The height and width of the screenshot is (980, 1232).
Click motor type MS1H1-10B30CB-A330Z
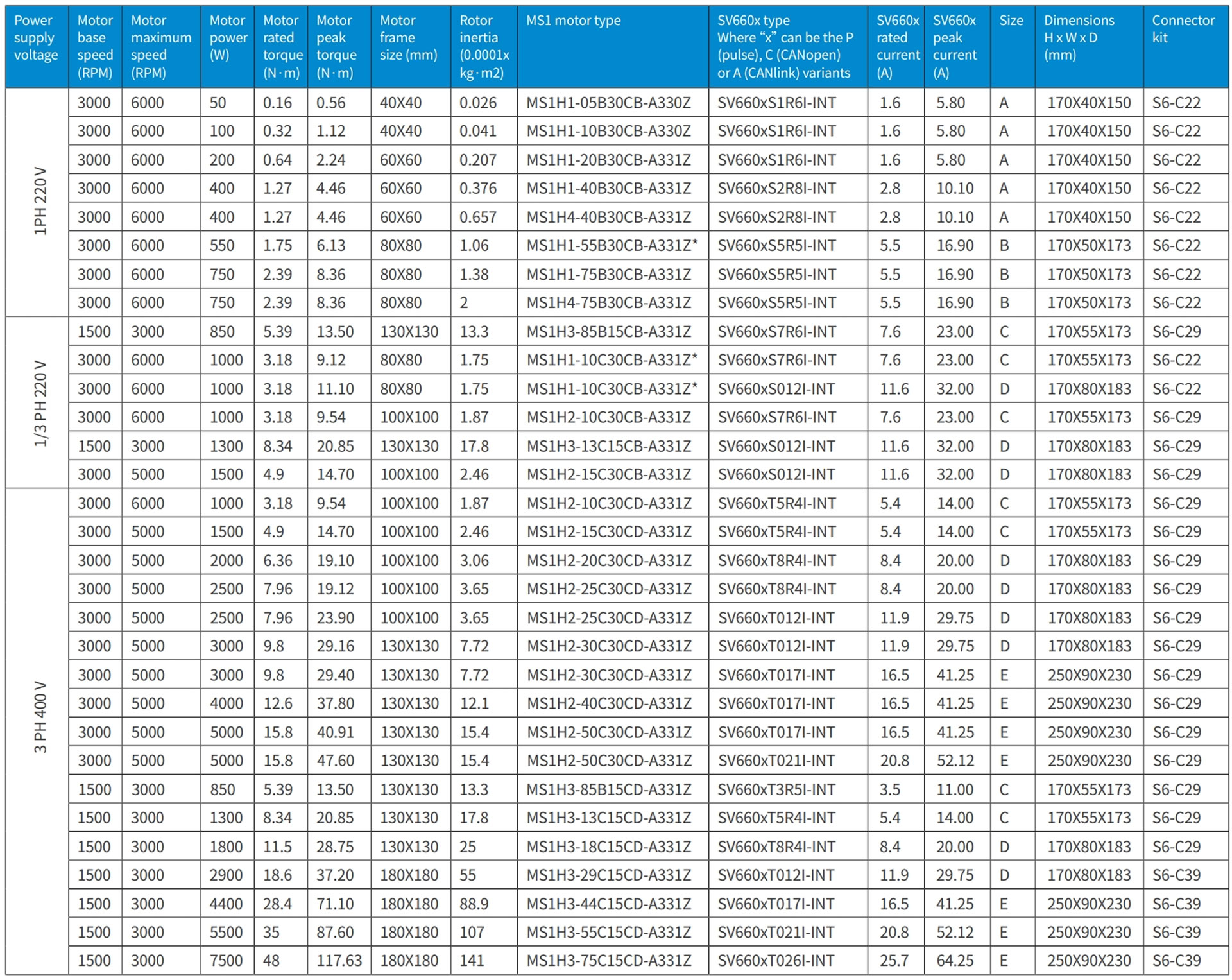pyautogui.click(x=608, y=131)
